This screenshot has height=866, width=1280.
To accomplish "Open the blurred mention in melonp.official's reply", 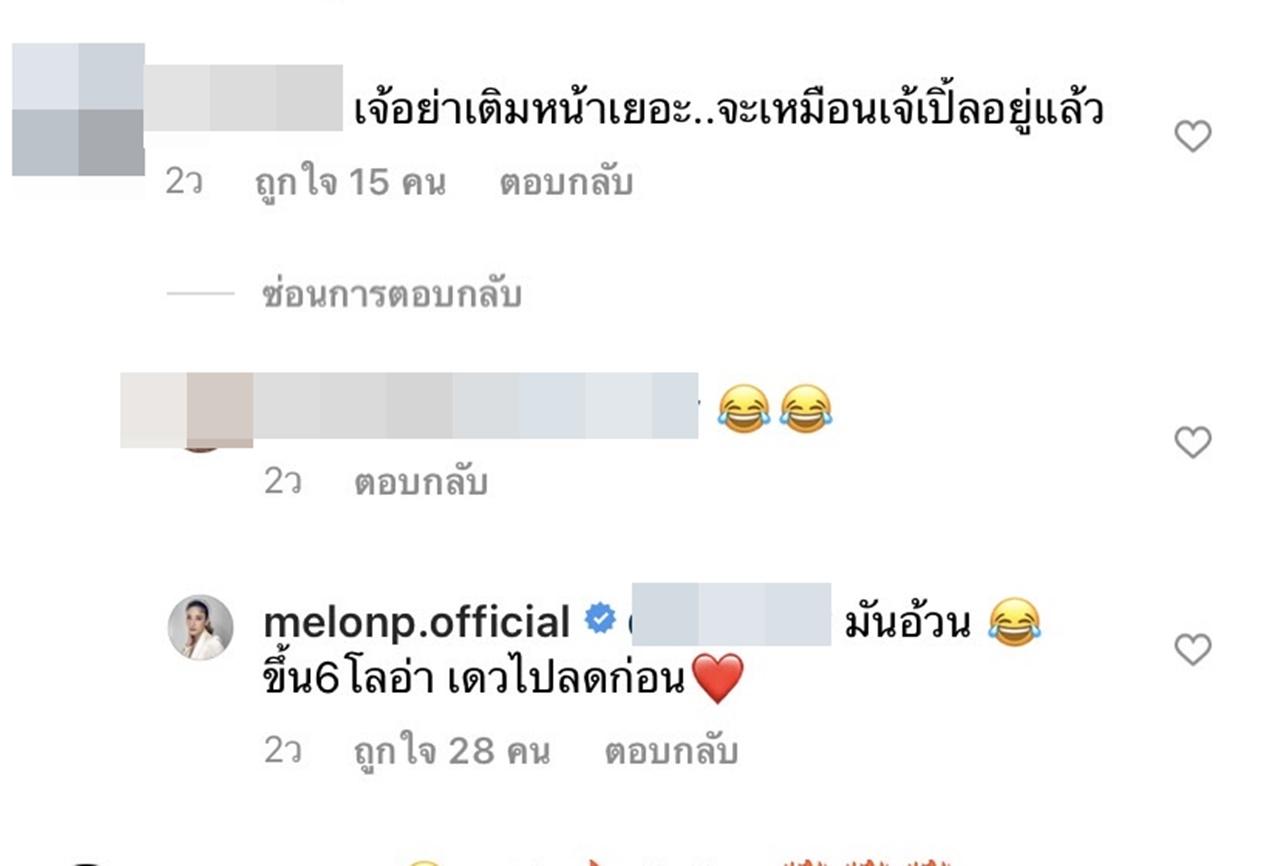I will (732, 613).
